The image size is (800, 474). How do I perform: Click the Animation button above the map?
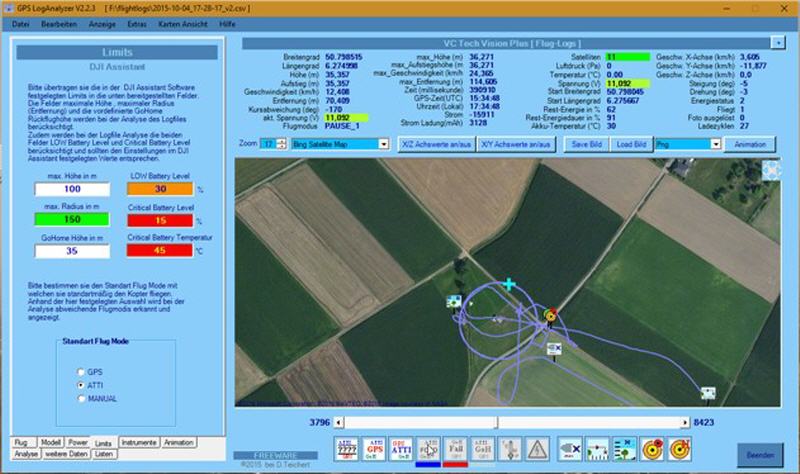750,144
